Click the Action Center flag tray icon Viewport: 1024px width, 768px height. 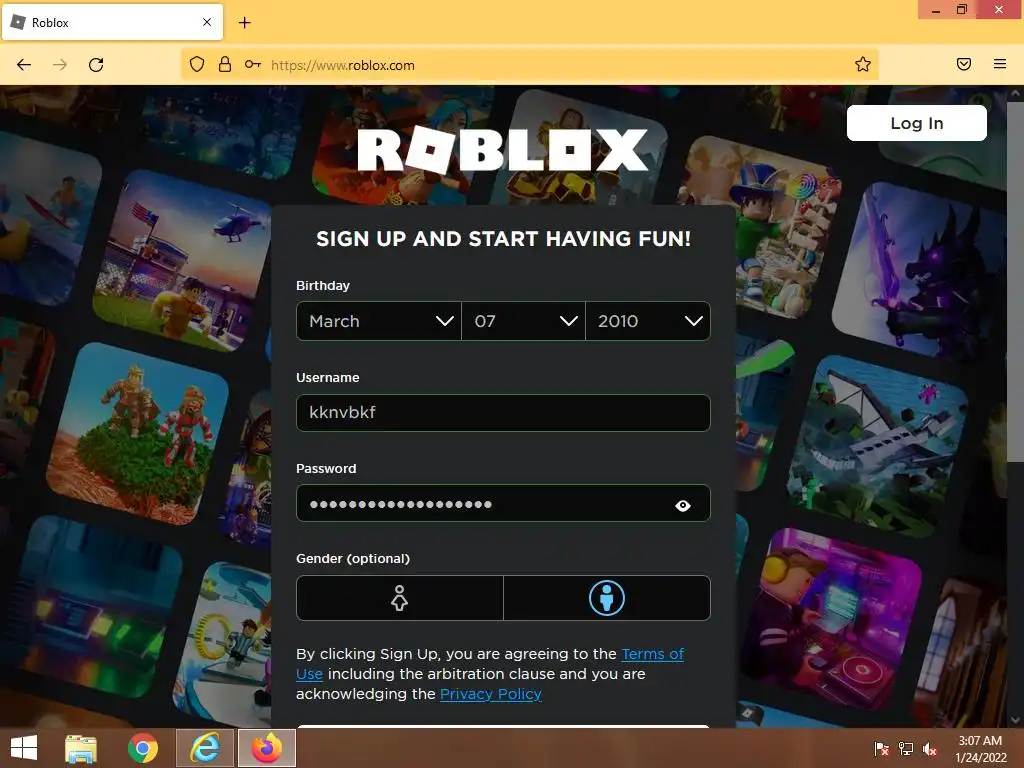[882, 748]
